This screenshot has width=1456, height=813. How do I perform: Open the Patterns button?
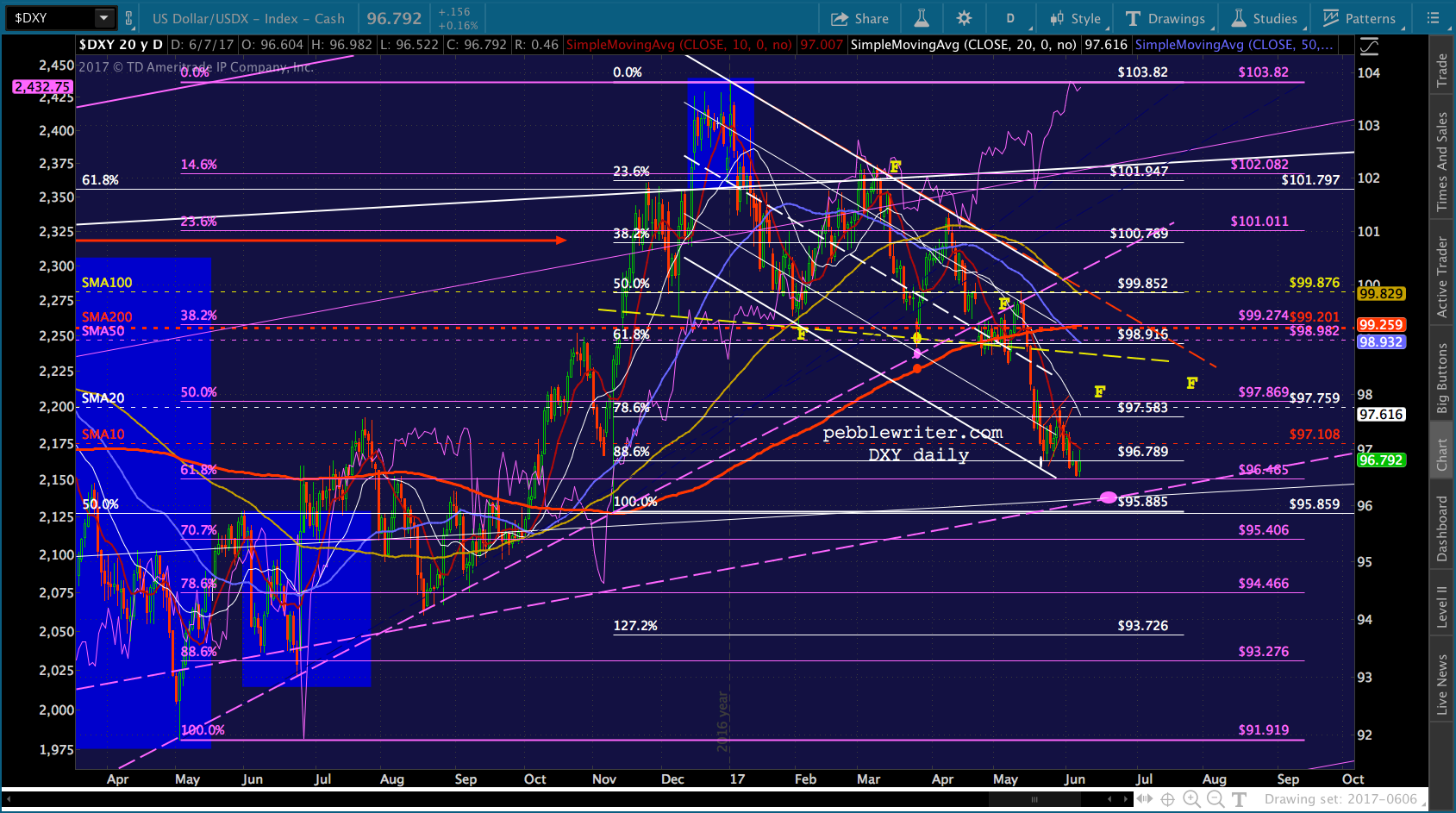[x=1360, y=18]
